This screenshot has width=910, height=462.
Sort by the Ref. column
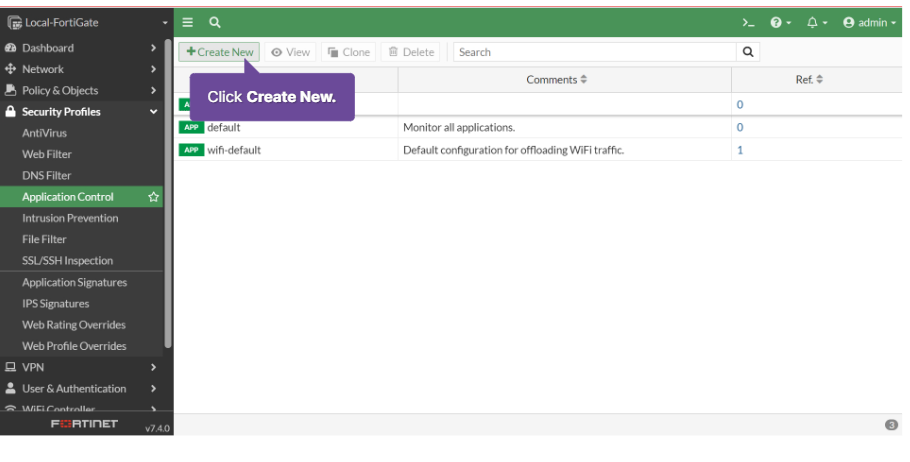tap(809, 80)
